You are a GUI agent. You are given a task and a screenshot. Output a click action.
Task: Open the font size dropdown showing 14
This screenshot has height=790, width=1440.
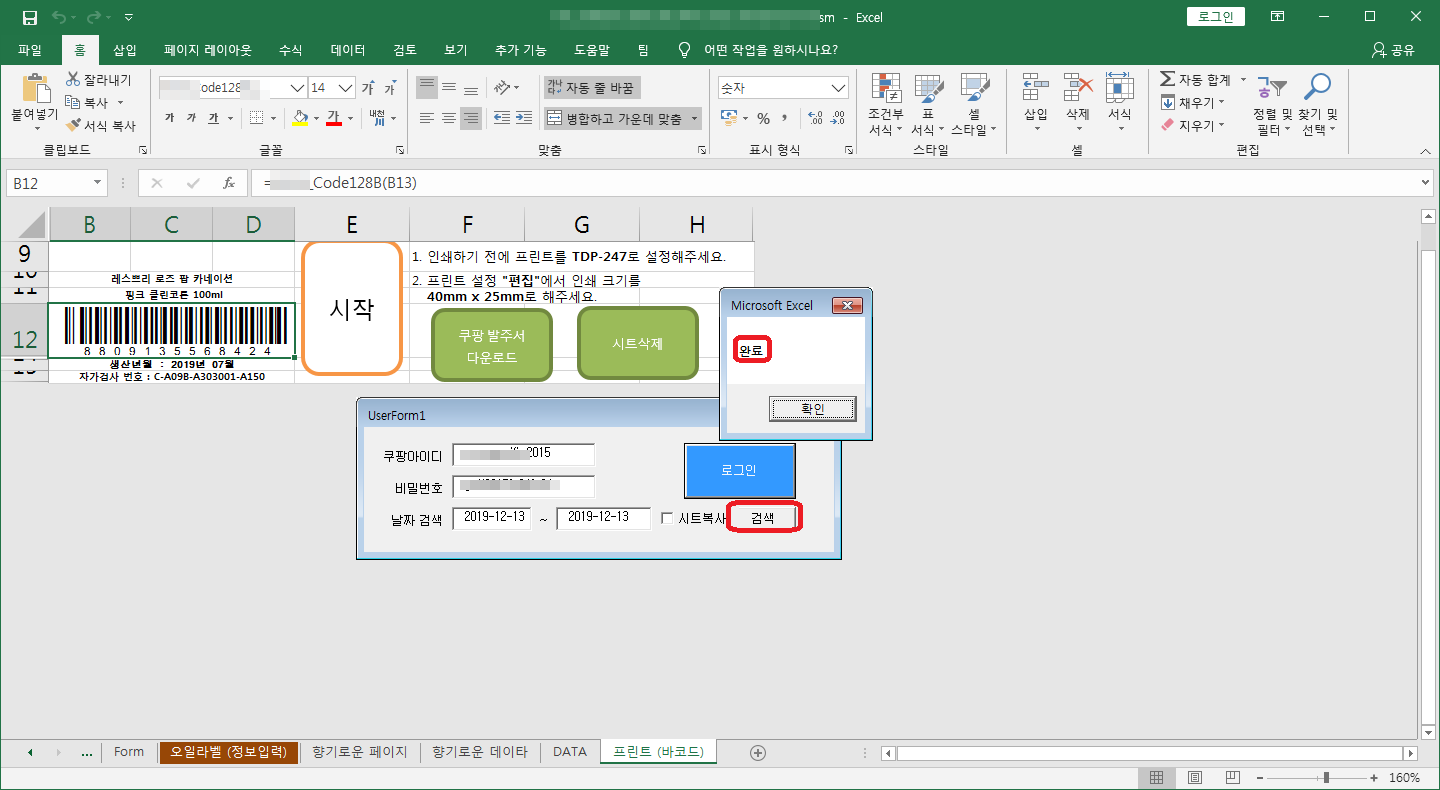[343, 88]
